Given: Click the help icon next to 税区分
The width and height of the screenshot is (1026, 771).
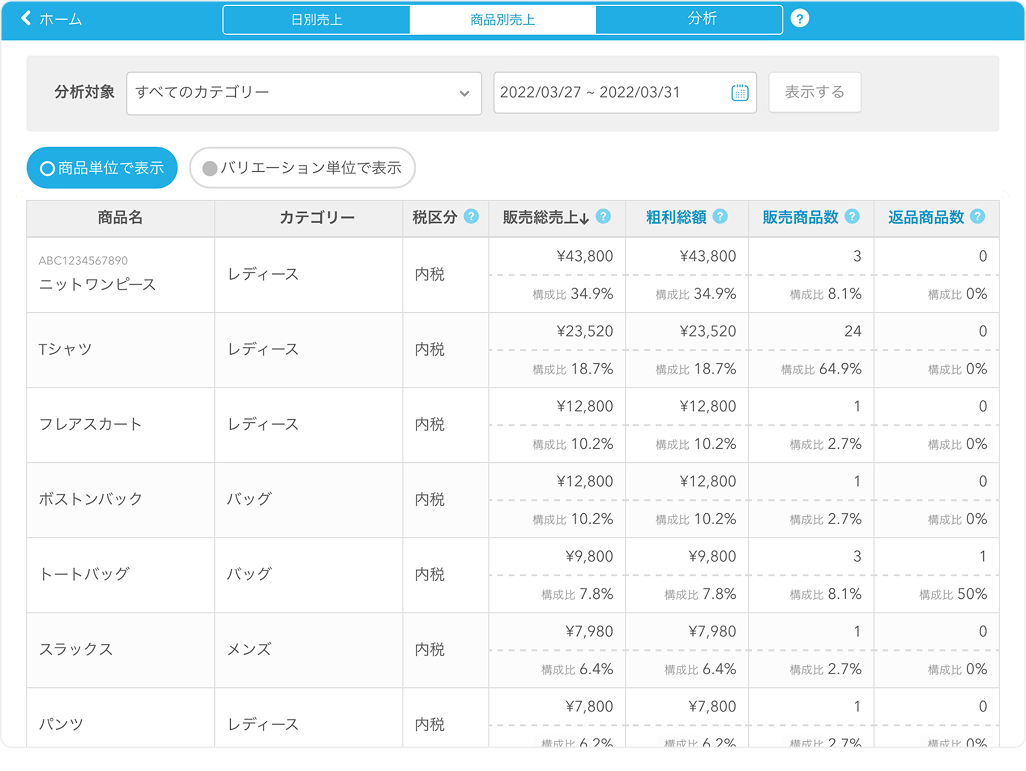Looking at the screenshot, I should (470, 217).
